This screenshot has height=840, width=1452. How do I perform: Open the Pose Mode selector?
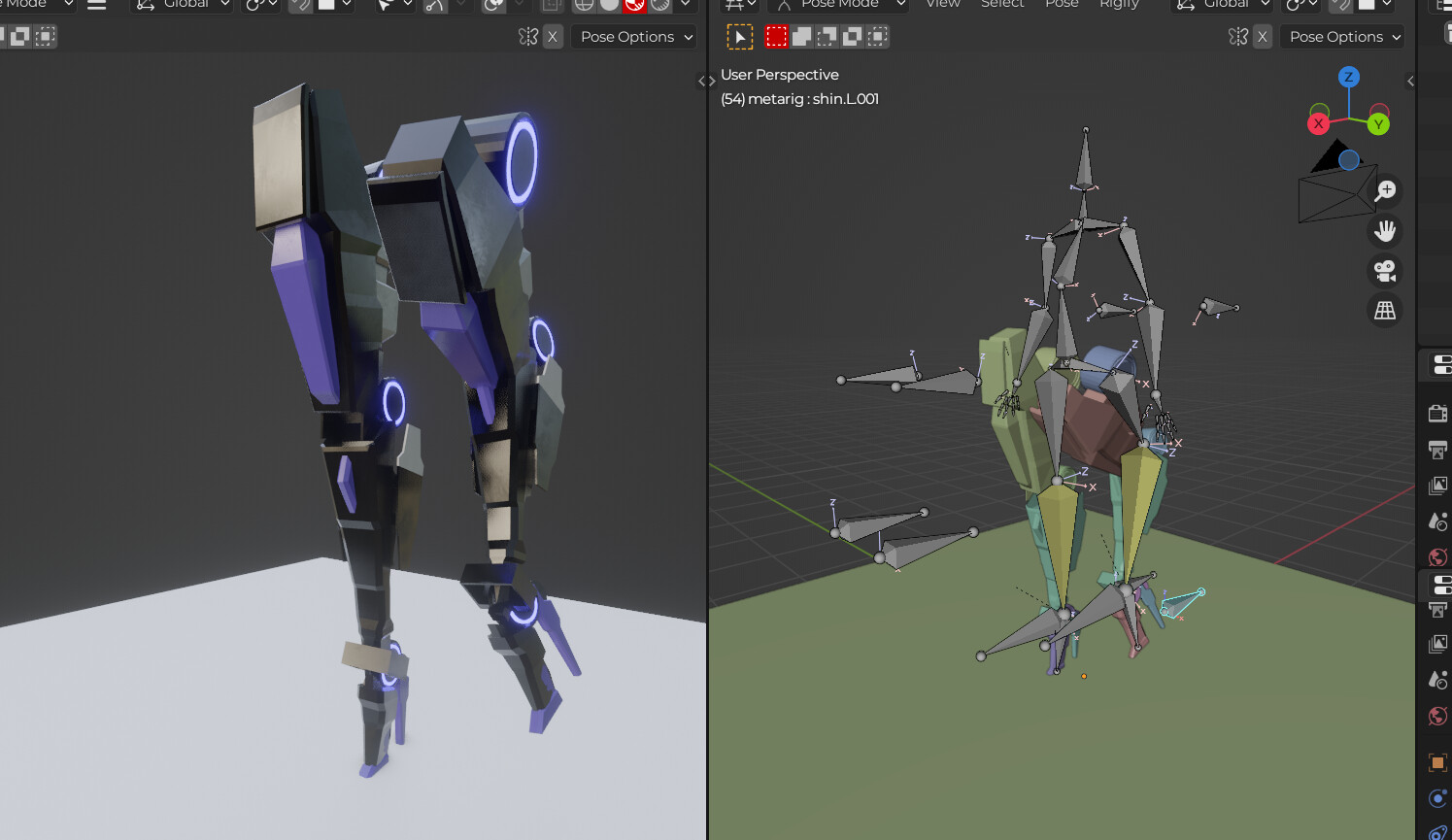[x=839, y=5]
